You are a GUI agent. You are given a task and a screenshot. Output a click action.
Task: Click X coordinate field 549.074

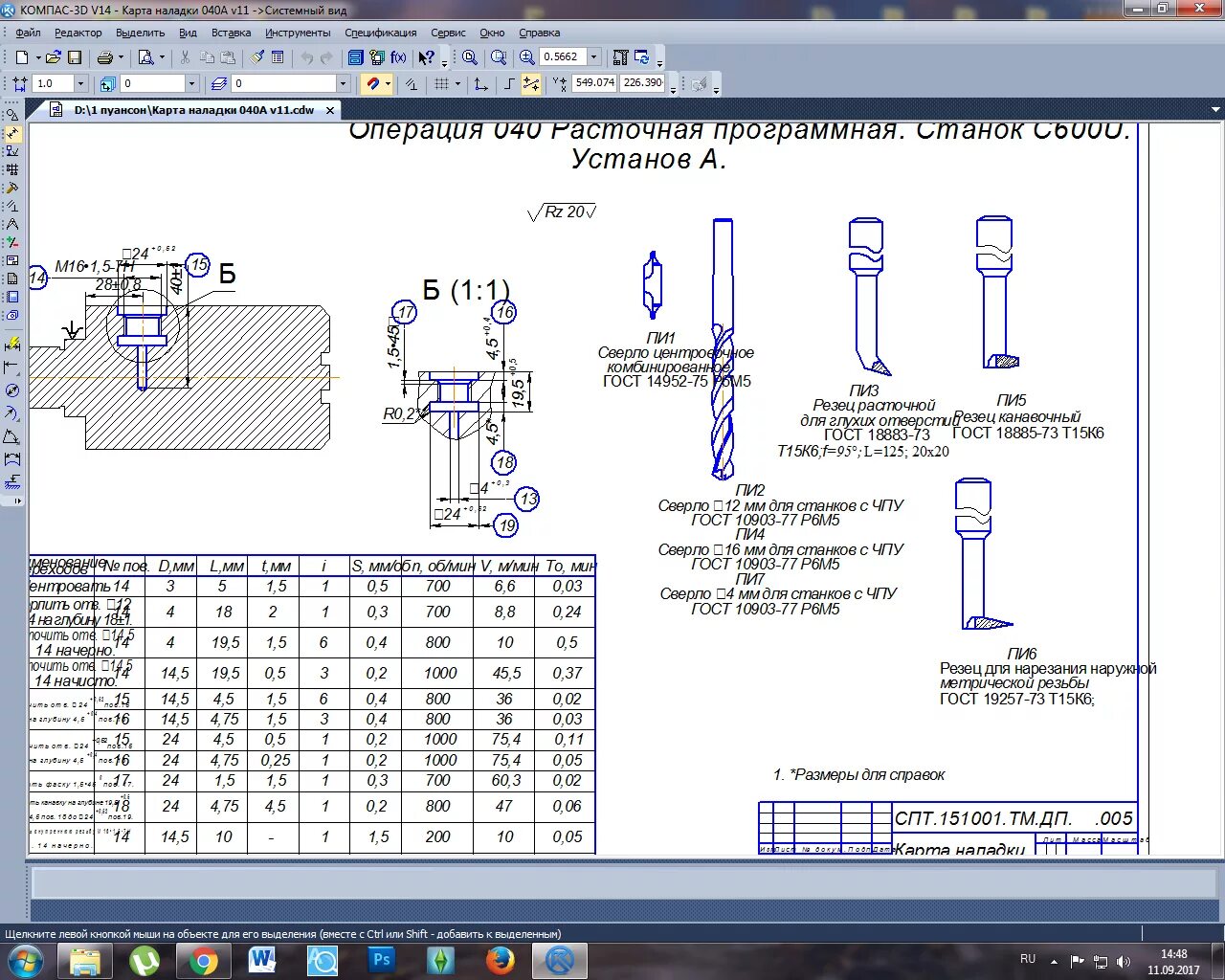tap(594, 83)
